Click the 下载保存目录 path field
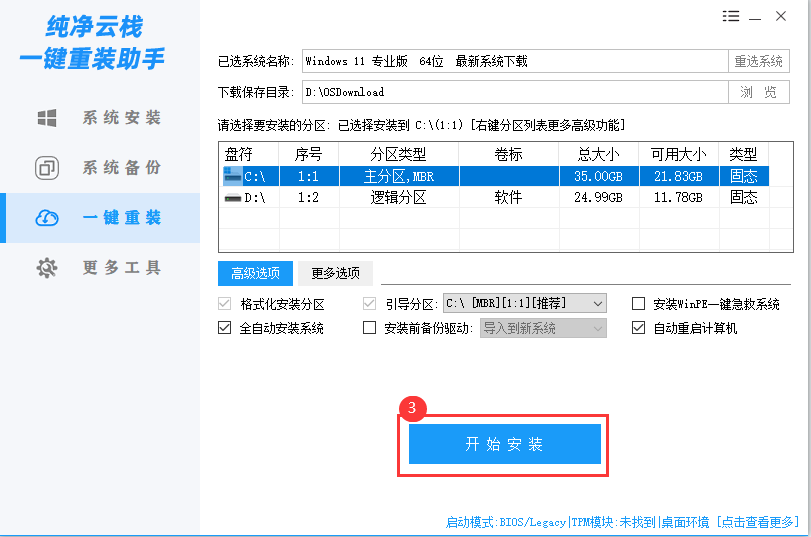The image size is (811, 537). 514,92
